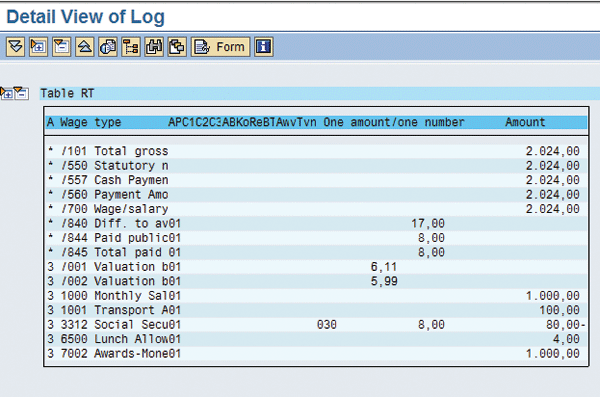
Task: Click the 17,00 value for /840
Action: point(428,224)
